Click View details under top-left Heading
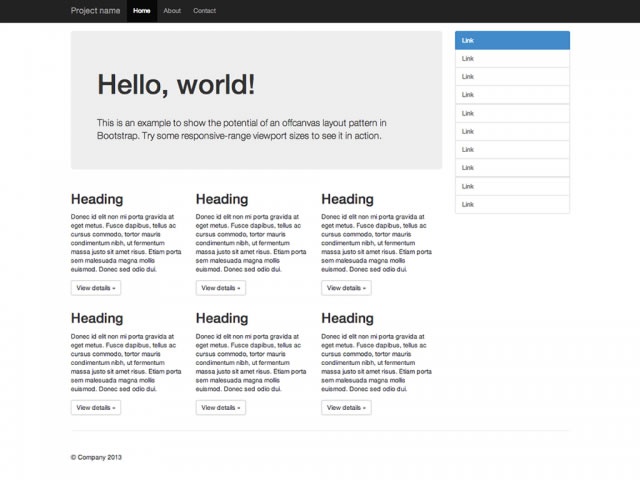Viewport: 640px width, 480px height. pos(96,288)
